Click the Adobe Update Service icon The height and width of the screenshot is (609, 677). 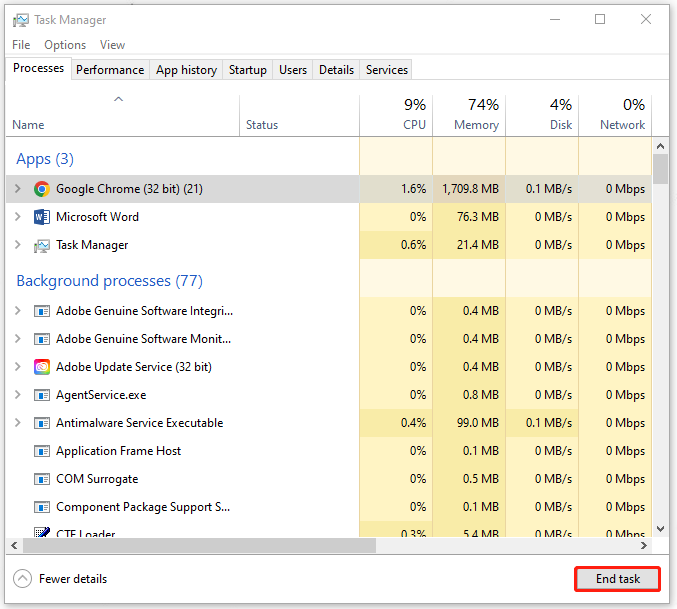[41, 367]
